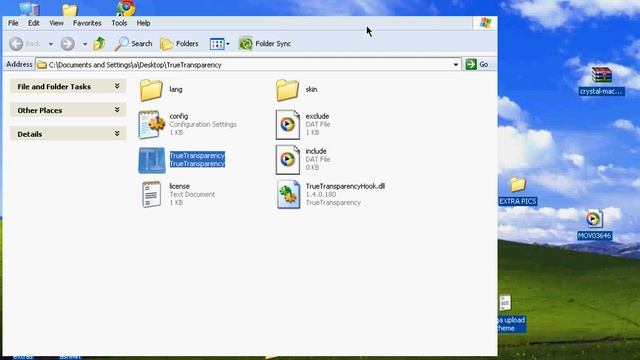Click the 'lang' folder name
Screen dimensions: 640x360
coord(176,89)
